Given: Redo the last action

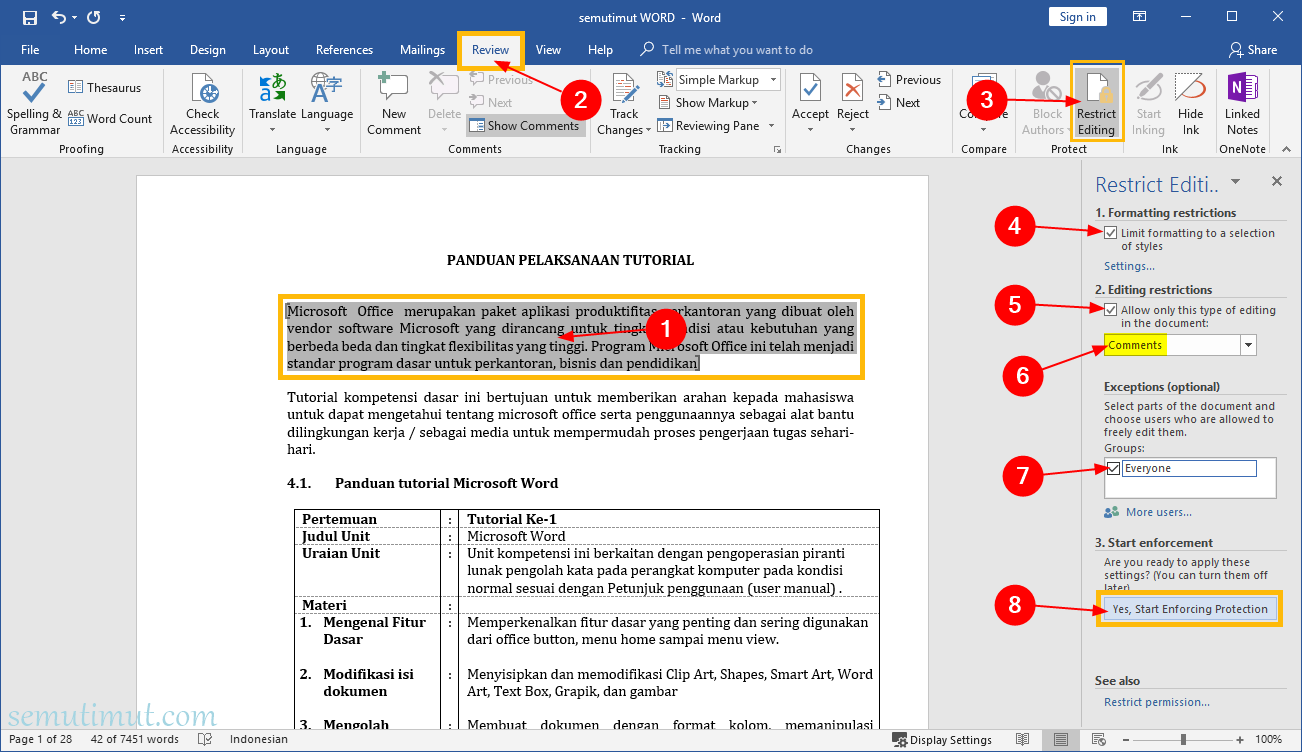Looking at the screenshot, I should tap(93, 17).
